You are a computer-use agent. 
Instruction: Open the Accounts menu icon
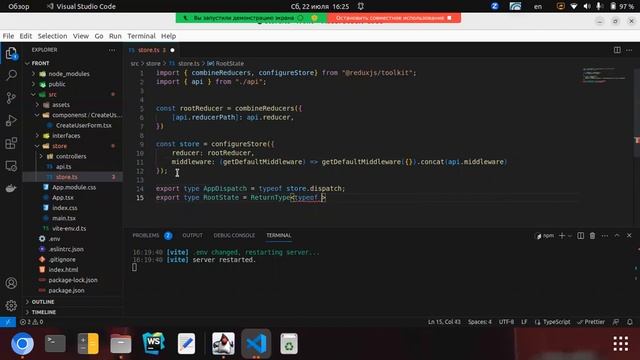click(x=11, y=283)
